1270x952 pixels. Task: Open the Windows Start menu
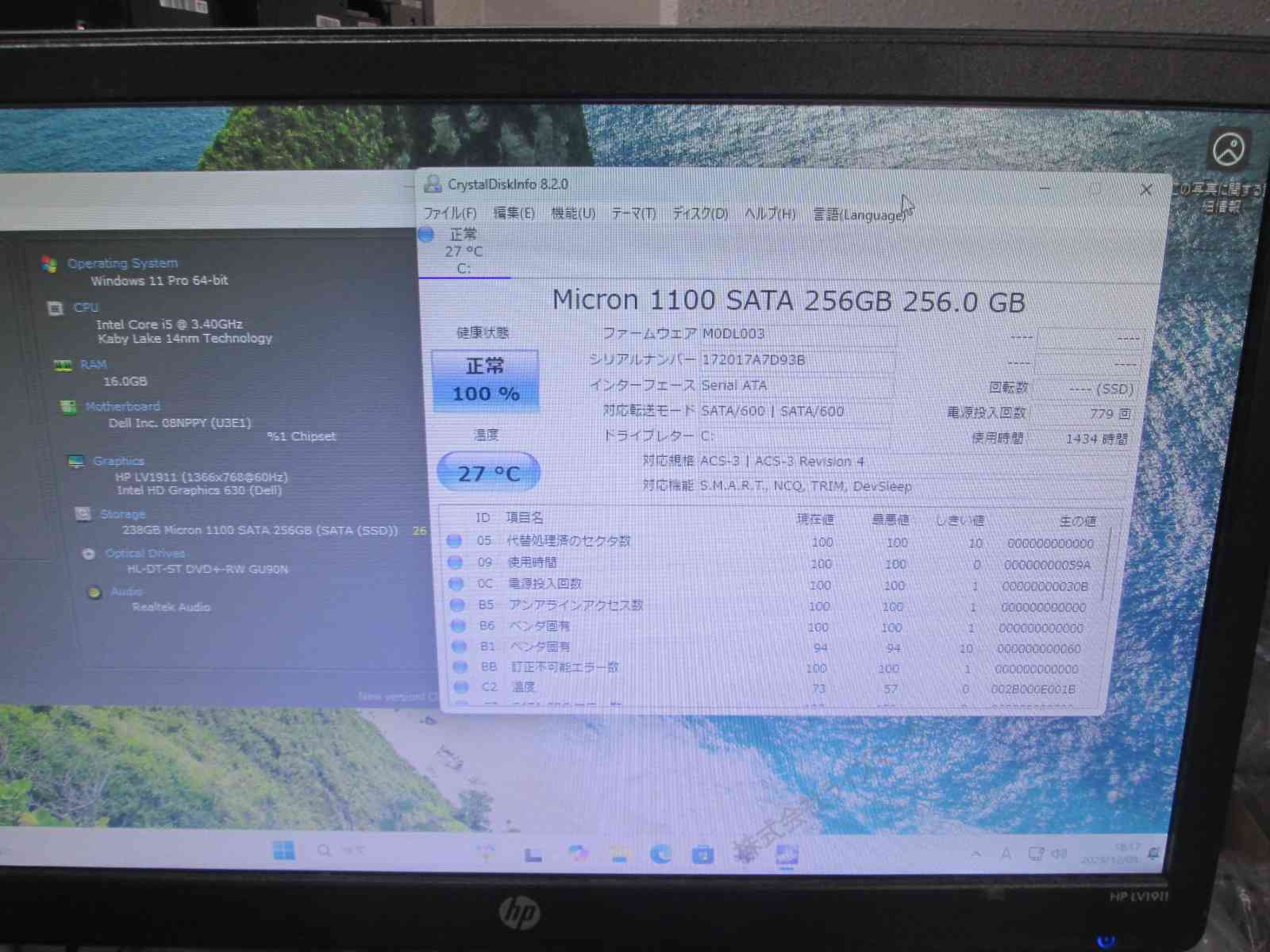click(283, 850)
